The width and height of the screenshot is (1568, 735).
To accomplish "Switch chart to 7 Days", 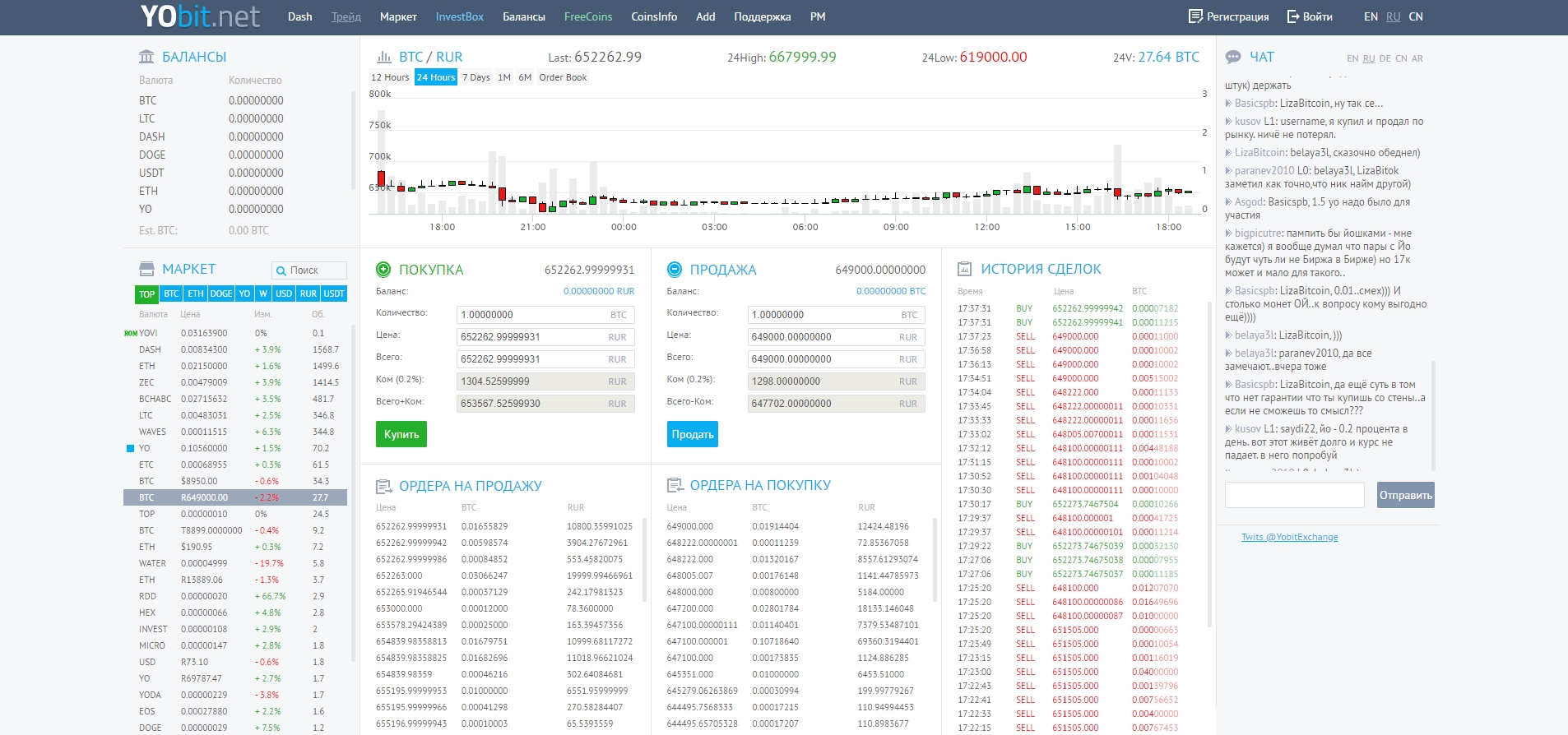I will (476, 77).
